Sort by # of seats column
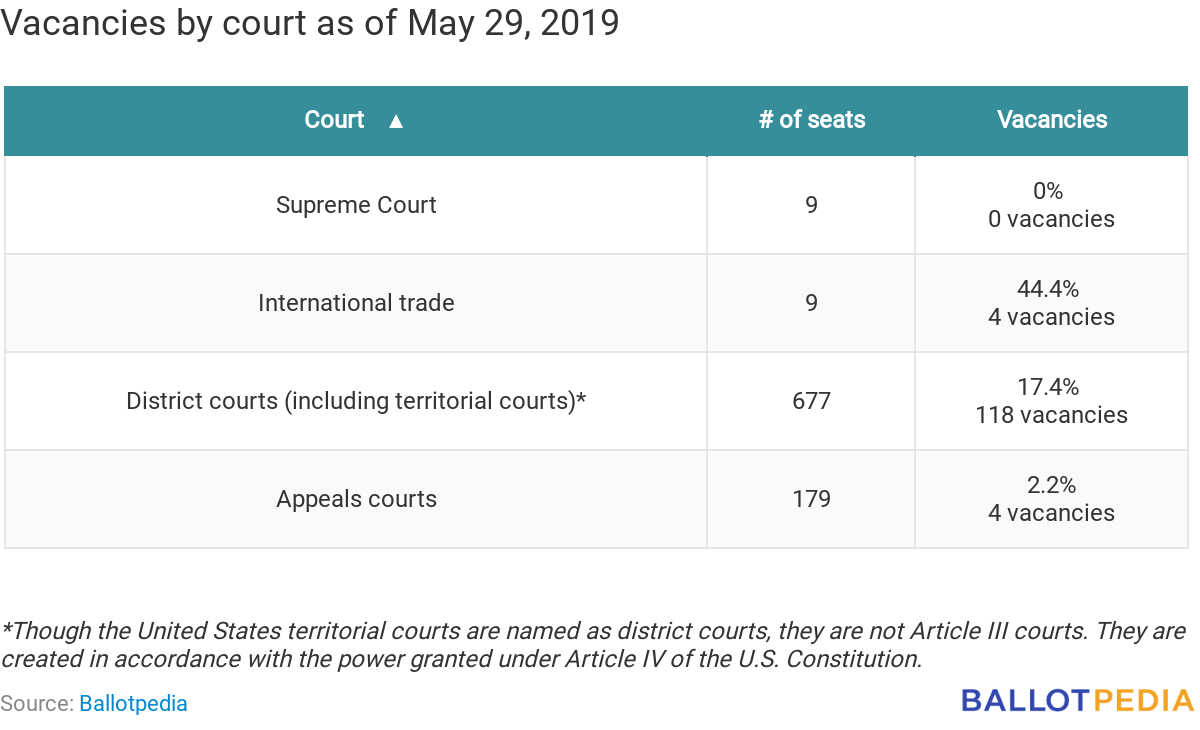This screenshot has height=730, width=1200. point(811,120)
